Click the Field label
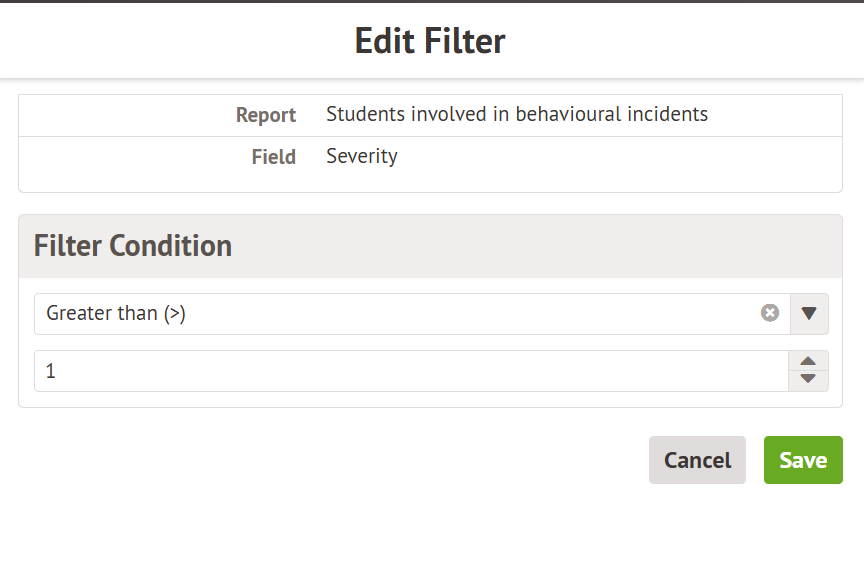 tap(274, 157)
